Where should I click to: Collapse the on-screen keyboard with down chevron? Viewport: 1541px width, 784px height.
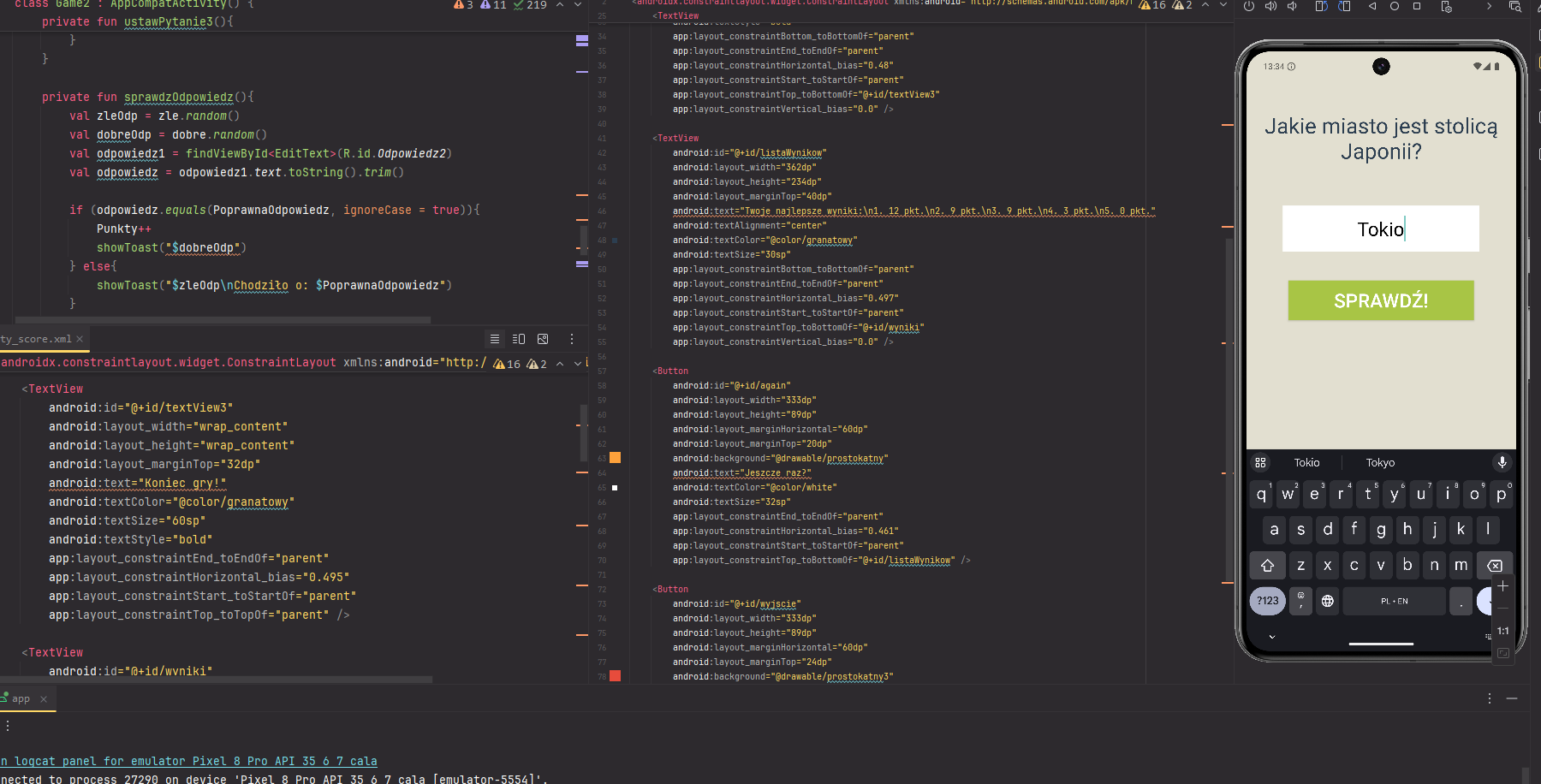point(1272,637)
